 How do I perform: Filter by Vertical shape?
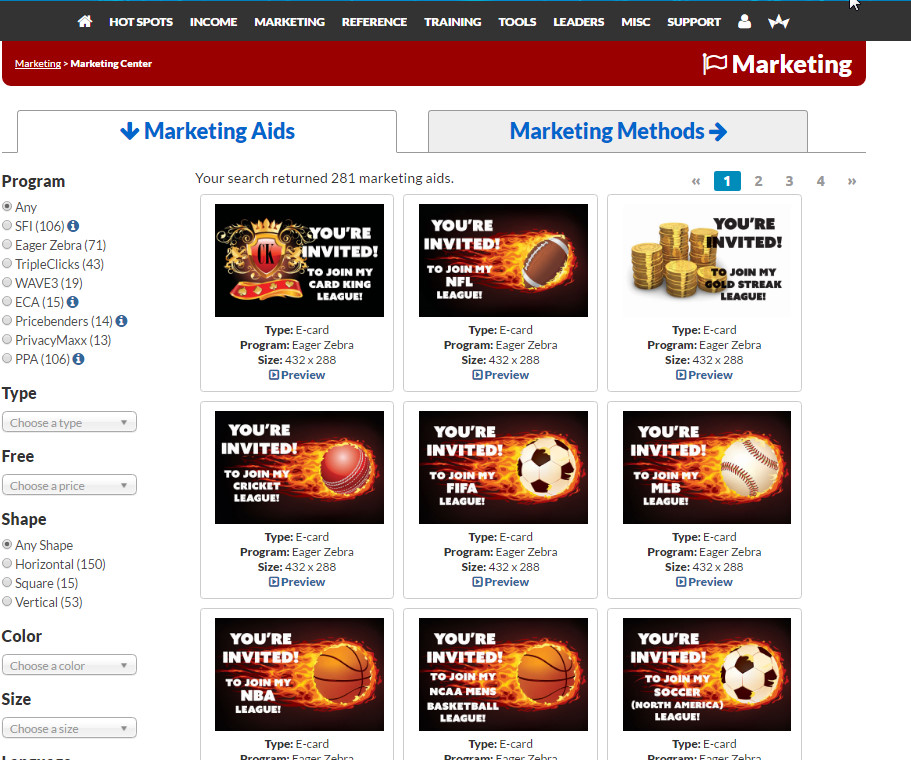(7, 601)
